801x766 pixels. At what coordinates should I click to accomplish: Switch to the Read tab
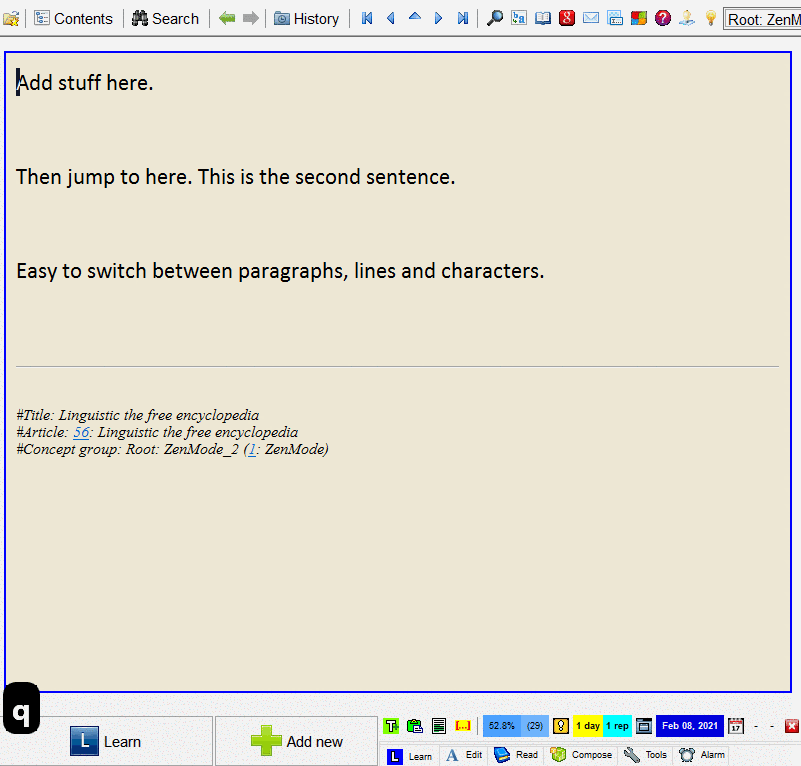(516, 755)
